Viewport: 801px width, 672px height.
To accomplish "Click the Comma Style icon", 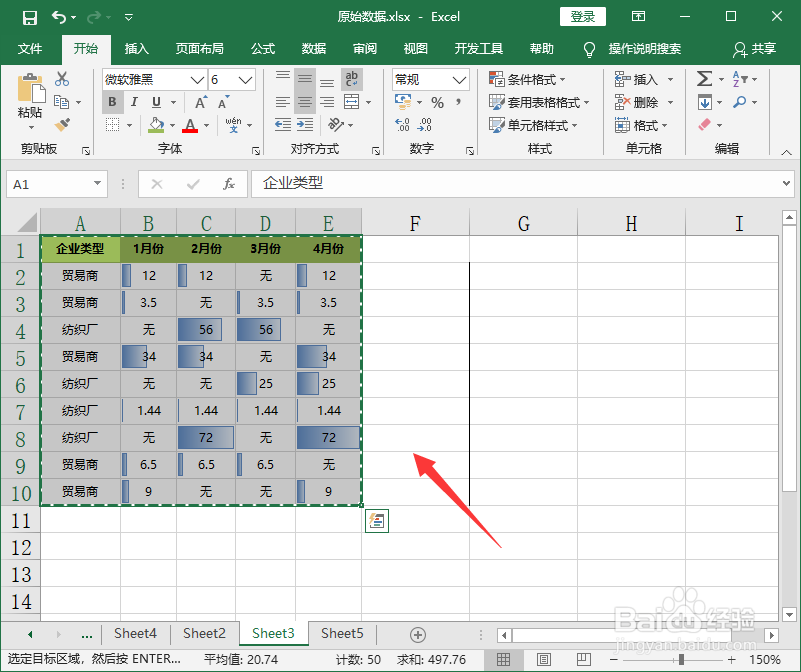I will tap(459, 102).
